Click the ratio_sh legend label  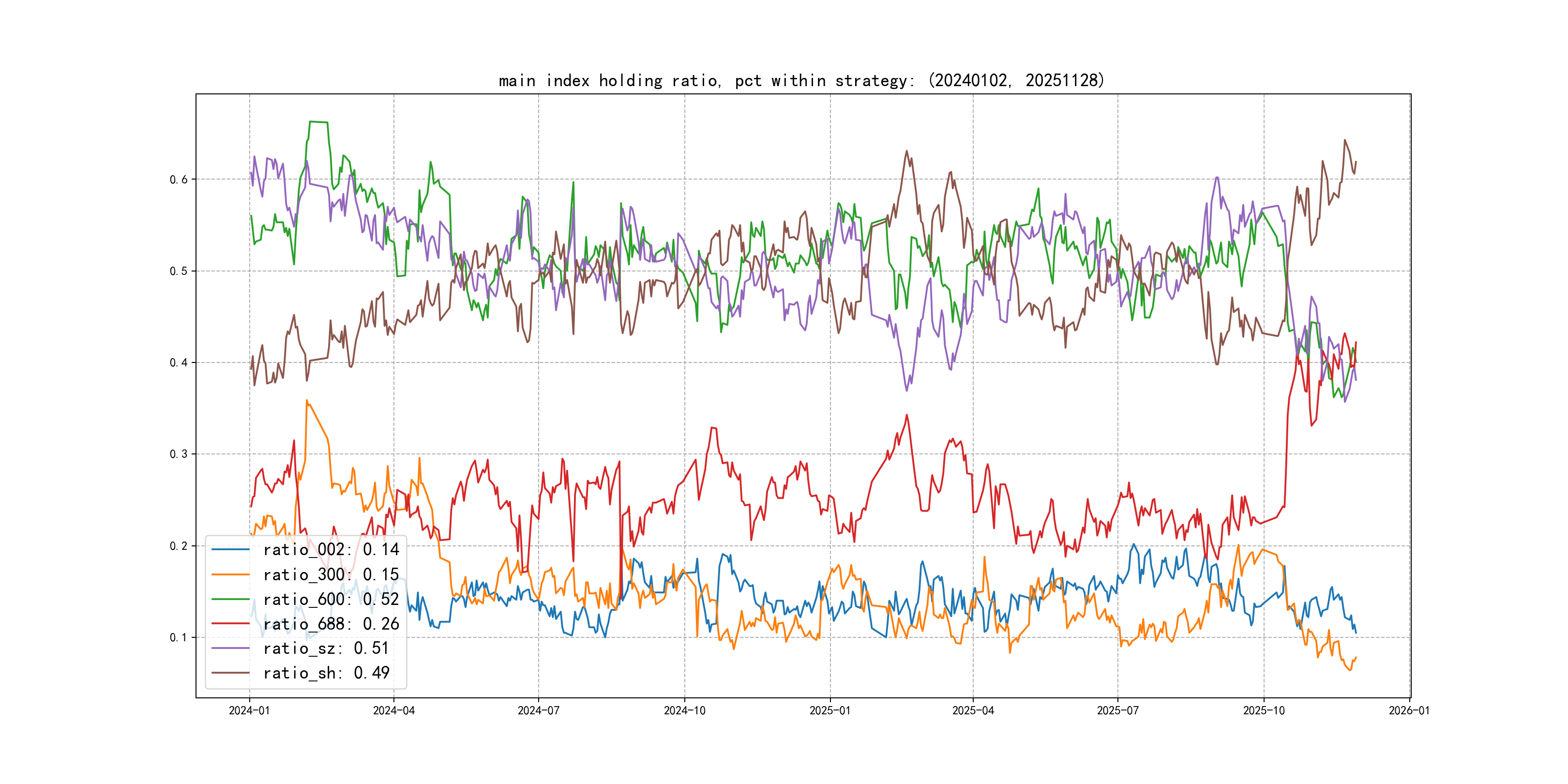(x=326, y=673)
